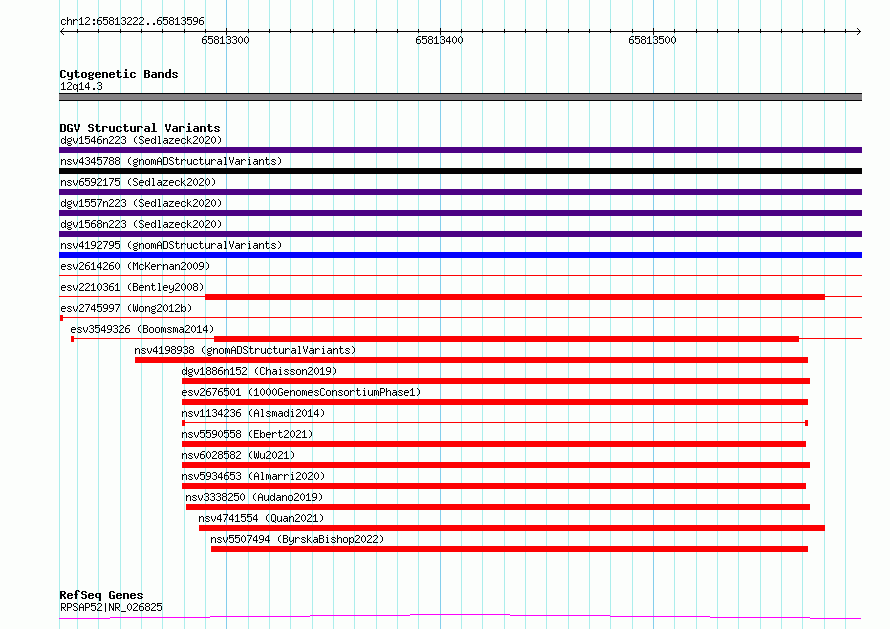The width and height of the screenshot is (890, 629).
Task: Click nsv5507494 (ByrskaBishop2022) label
Action: pyautogui.click(x=297, y=539)
